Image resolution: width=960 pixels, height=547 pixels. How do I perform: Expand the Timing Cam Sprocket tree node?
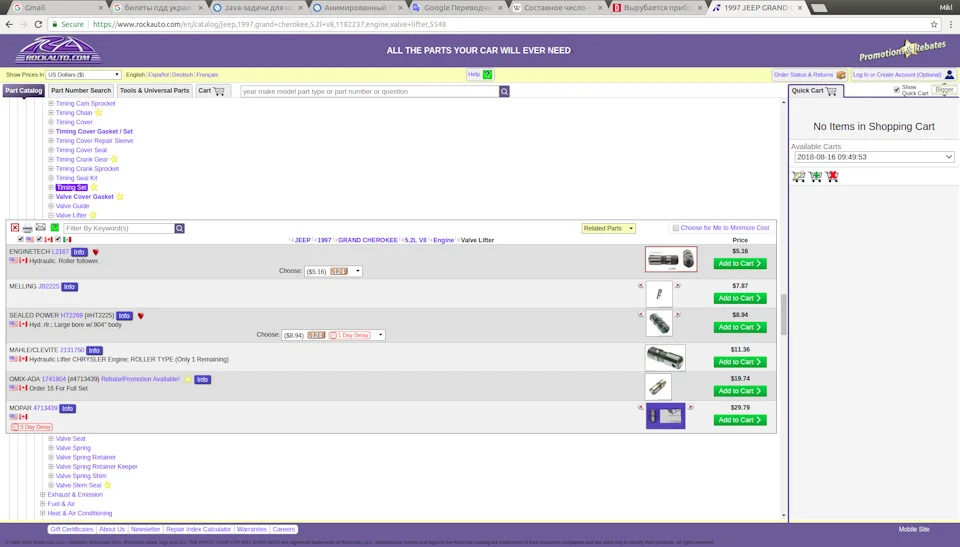(x=51, y=104)
